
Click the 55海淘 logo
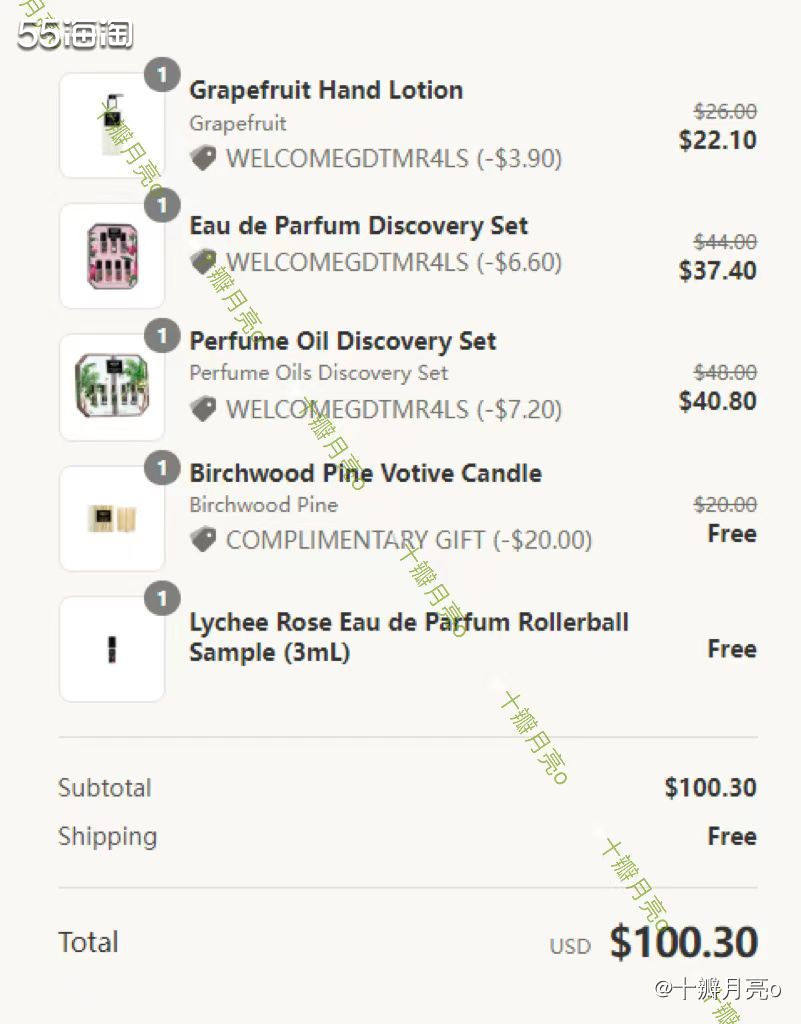point(74,34)
